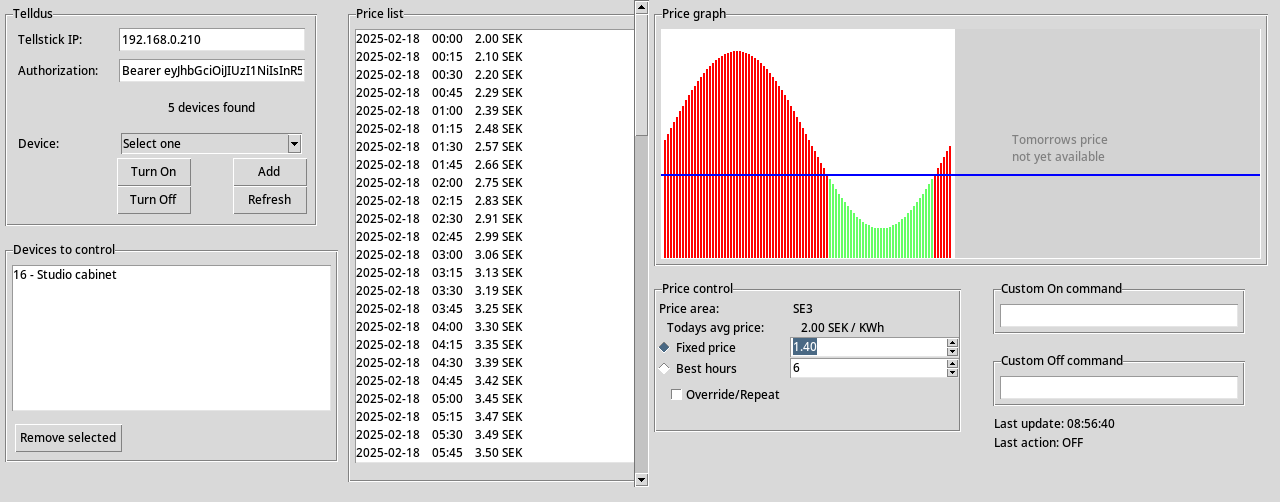Select the 00:15 2.10 SEK price row
Viewport: 1280px width, 502px height.
pos(494,56)
